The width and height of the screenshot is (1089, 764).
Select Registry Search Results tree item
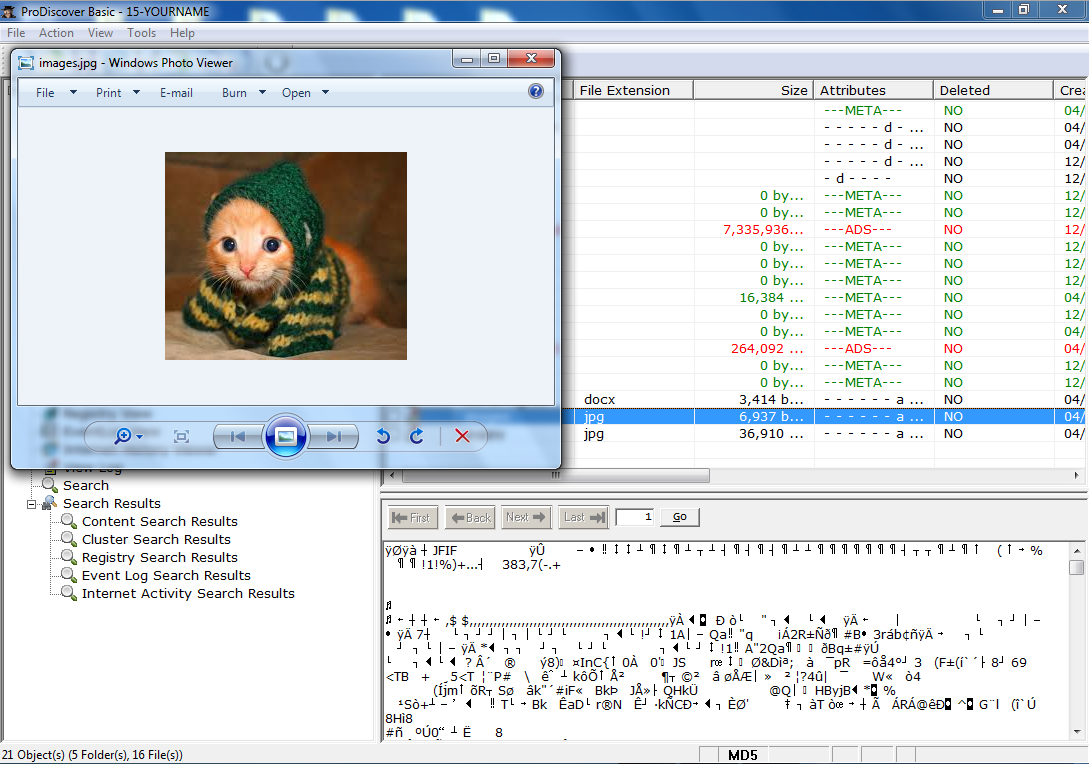point(160,557)
